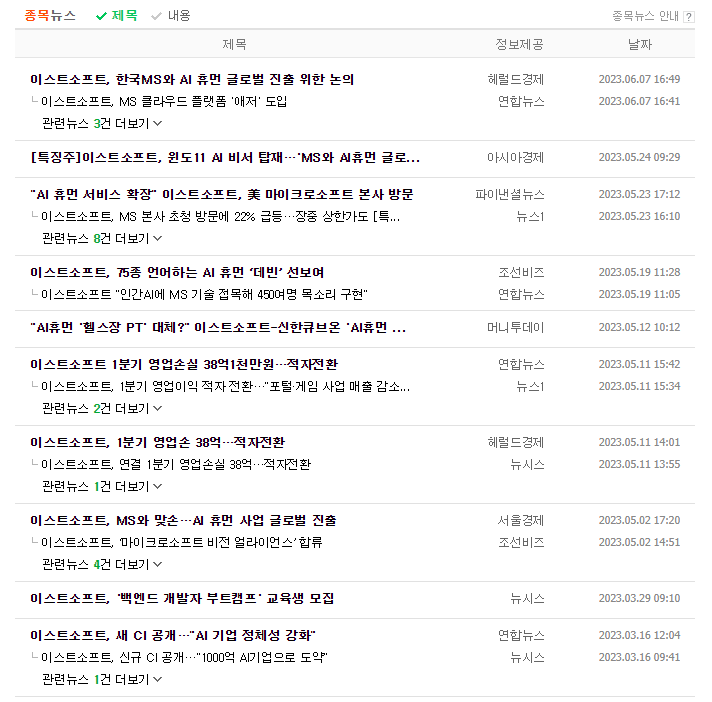
Task: Select source 서울경제 in the list
Action: coord(521,520)
